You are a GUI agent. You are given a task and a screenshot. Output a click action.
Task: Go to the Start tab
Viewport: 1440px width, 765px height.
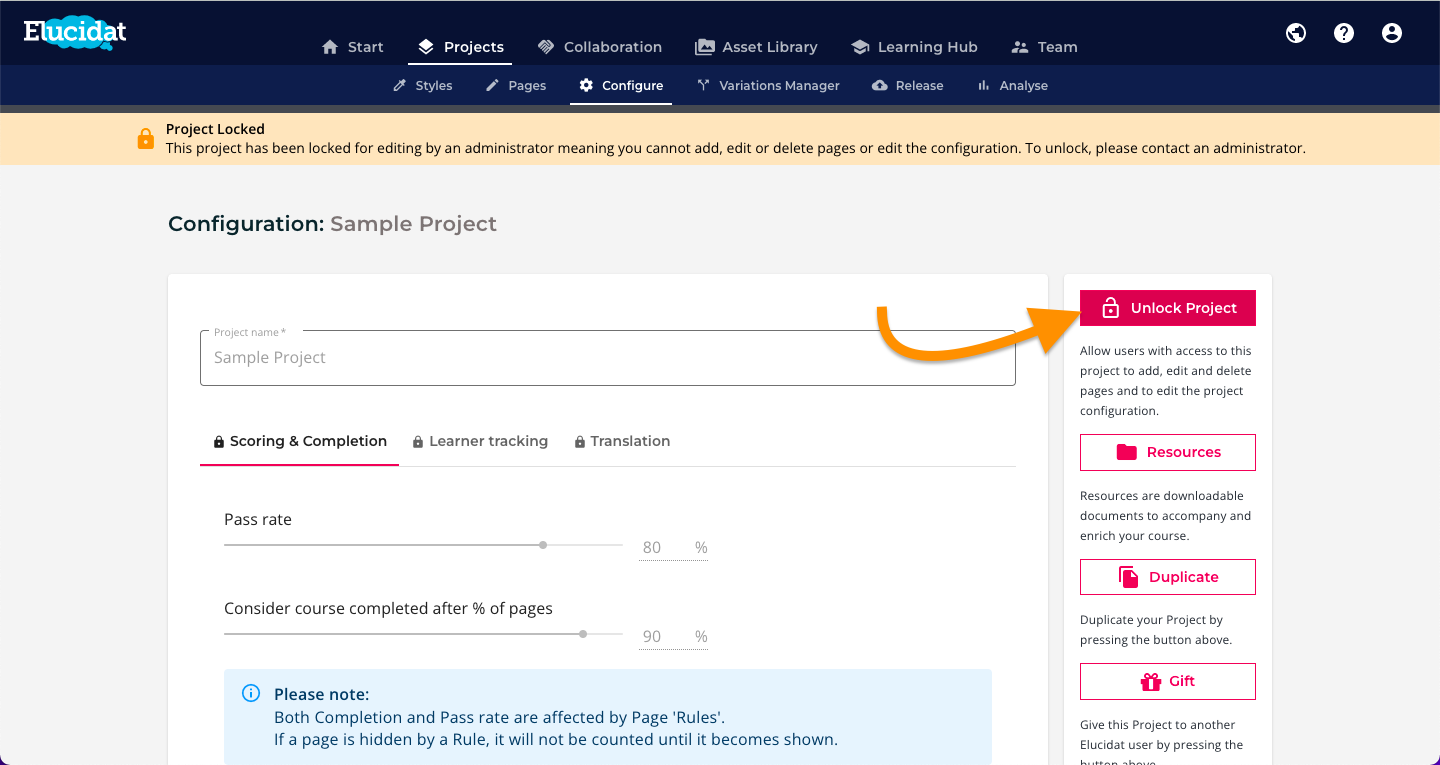click(x=353, y=47)
